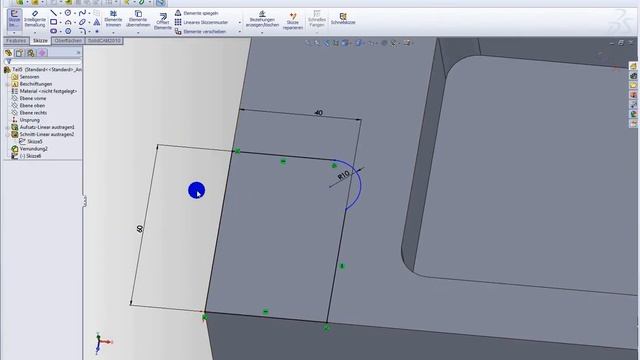This screenshot has width=640, height=360.
Task: Switch to the Oberflächen tab
Action: tap(68, 41)
